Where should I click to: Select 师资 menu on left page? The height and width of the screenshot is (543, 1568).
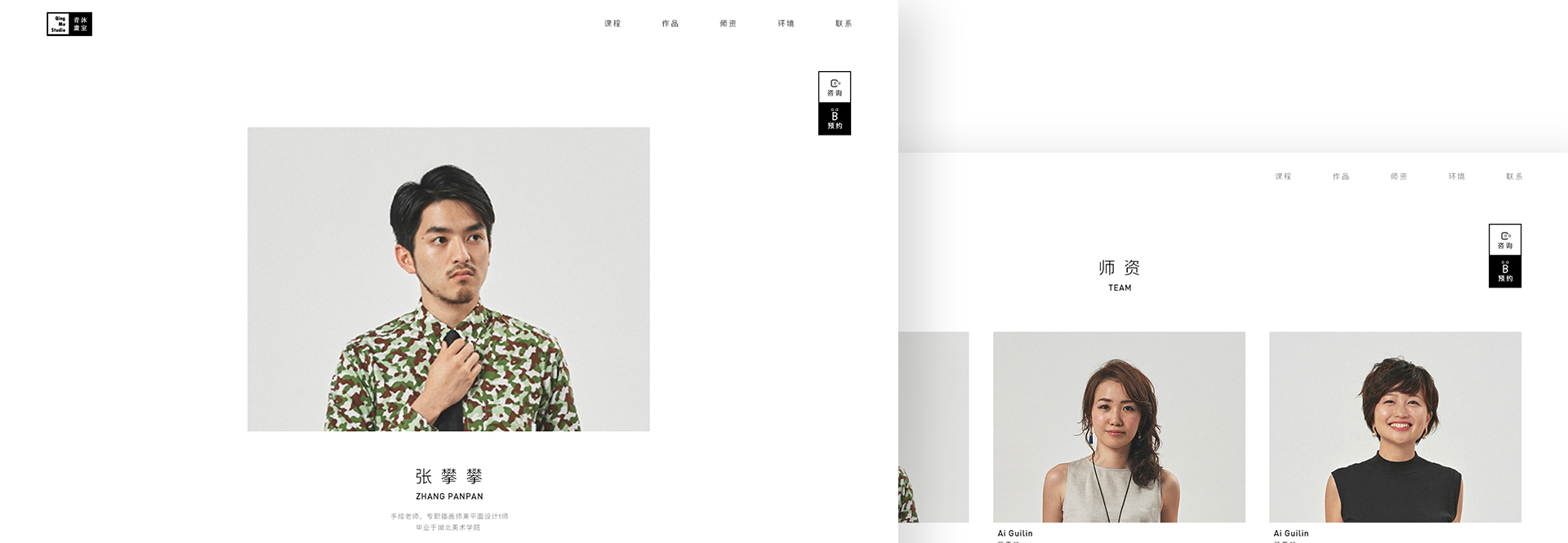pyautogui.click(x=728, y=24)
